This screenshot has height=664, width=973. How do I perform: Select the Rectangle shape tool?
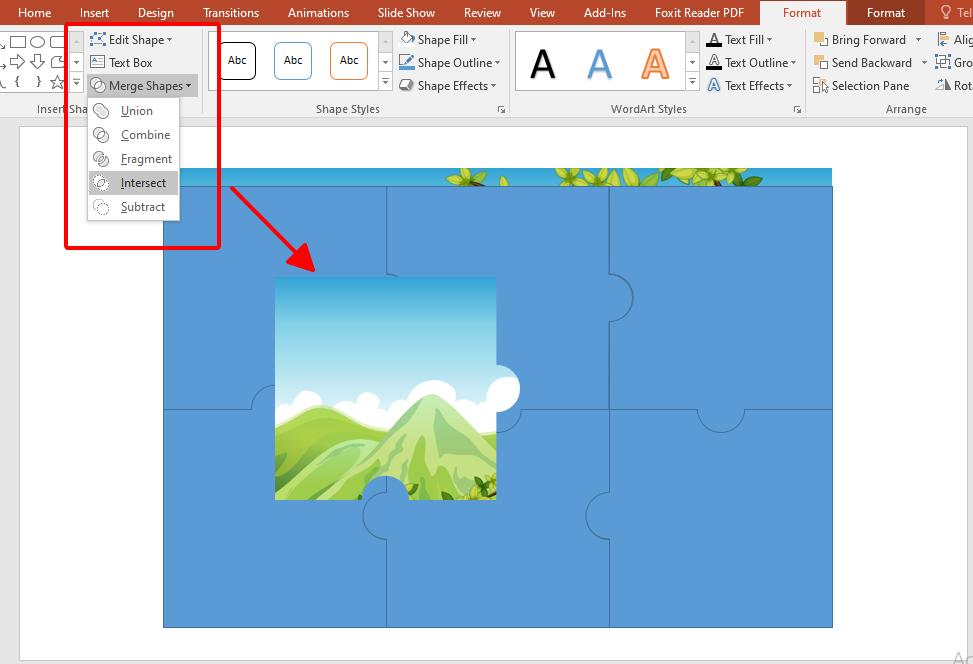click(x=18, y=42)
